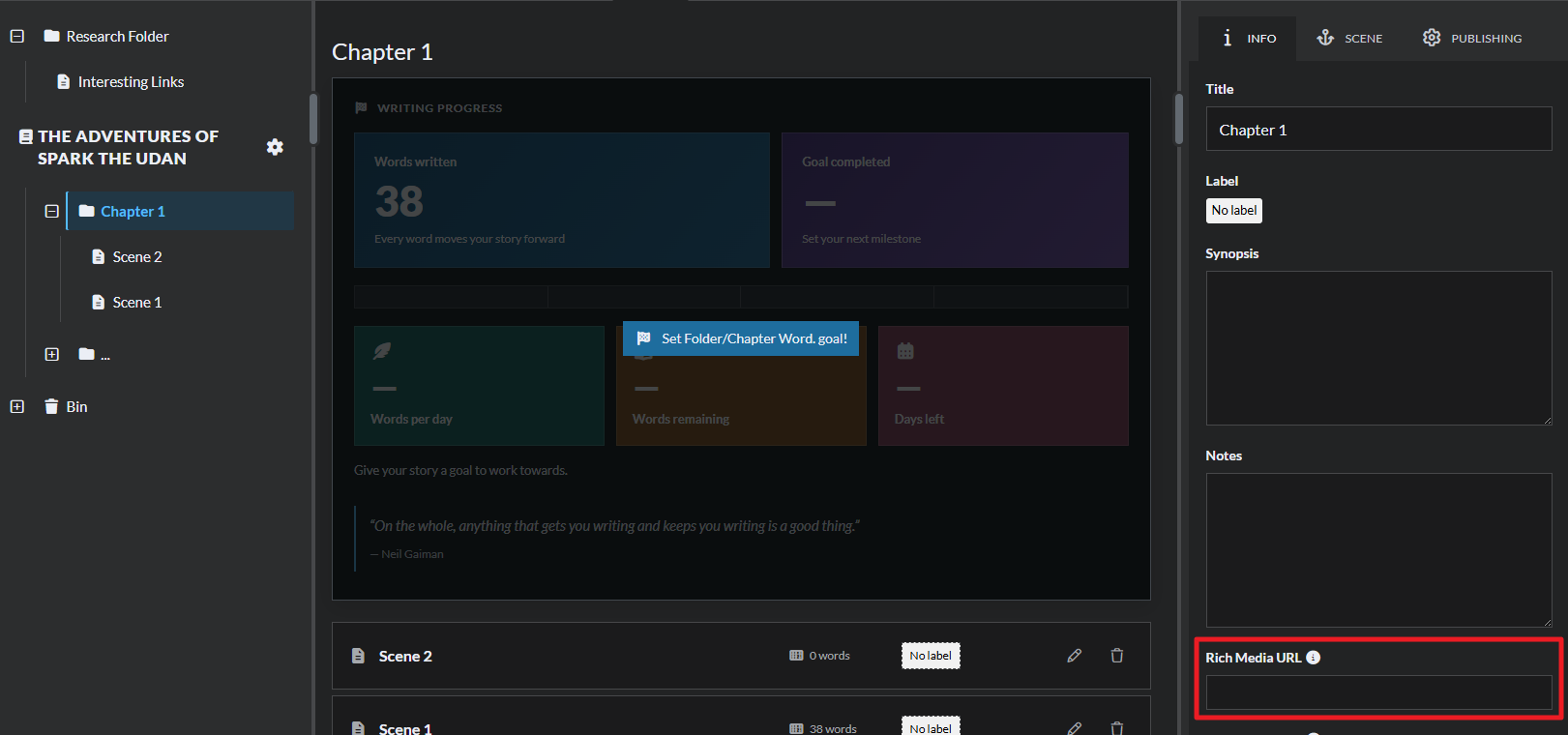1568x735 pixels.
Task: Edit Scene 1 with pencil icon
Action: [1074, 728]
